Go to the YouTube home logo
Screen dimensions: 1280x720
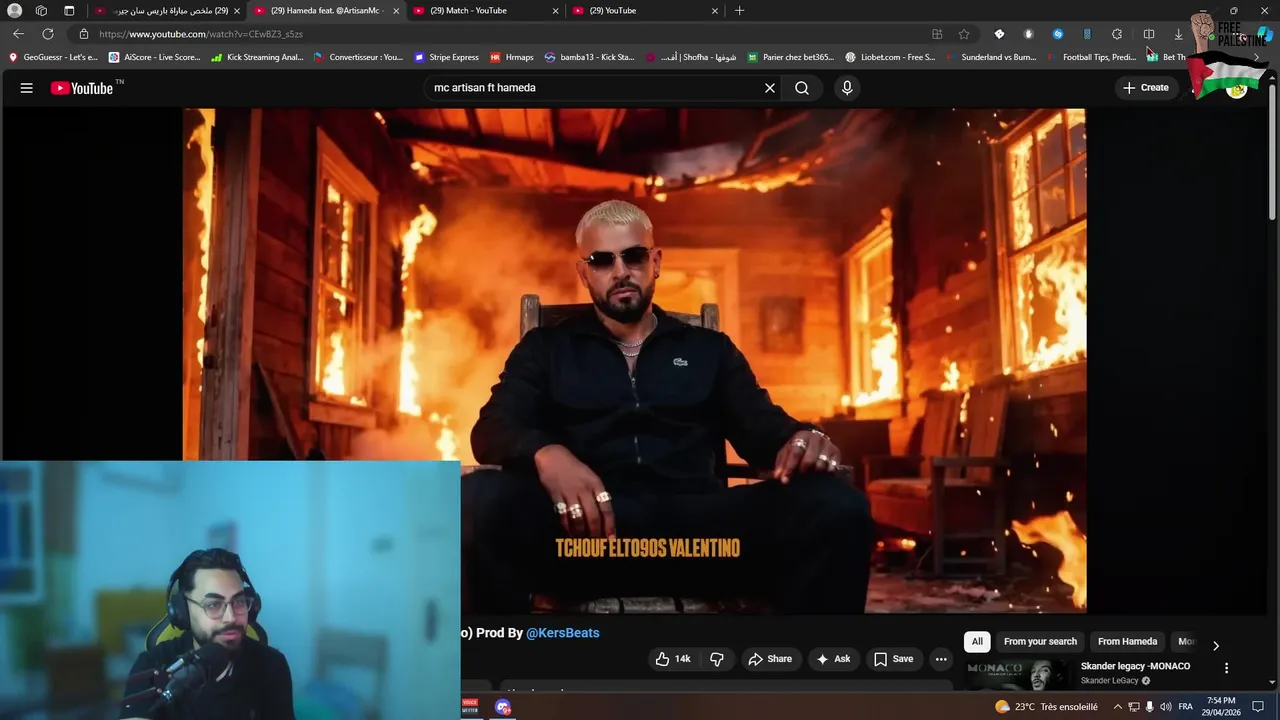pos(82,88)
